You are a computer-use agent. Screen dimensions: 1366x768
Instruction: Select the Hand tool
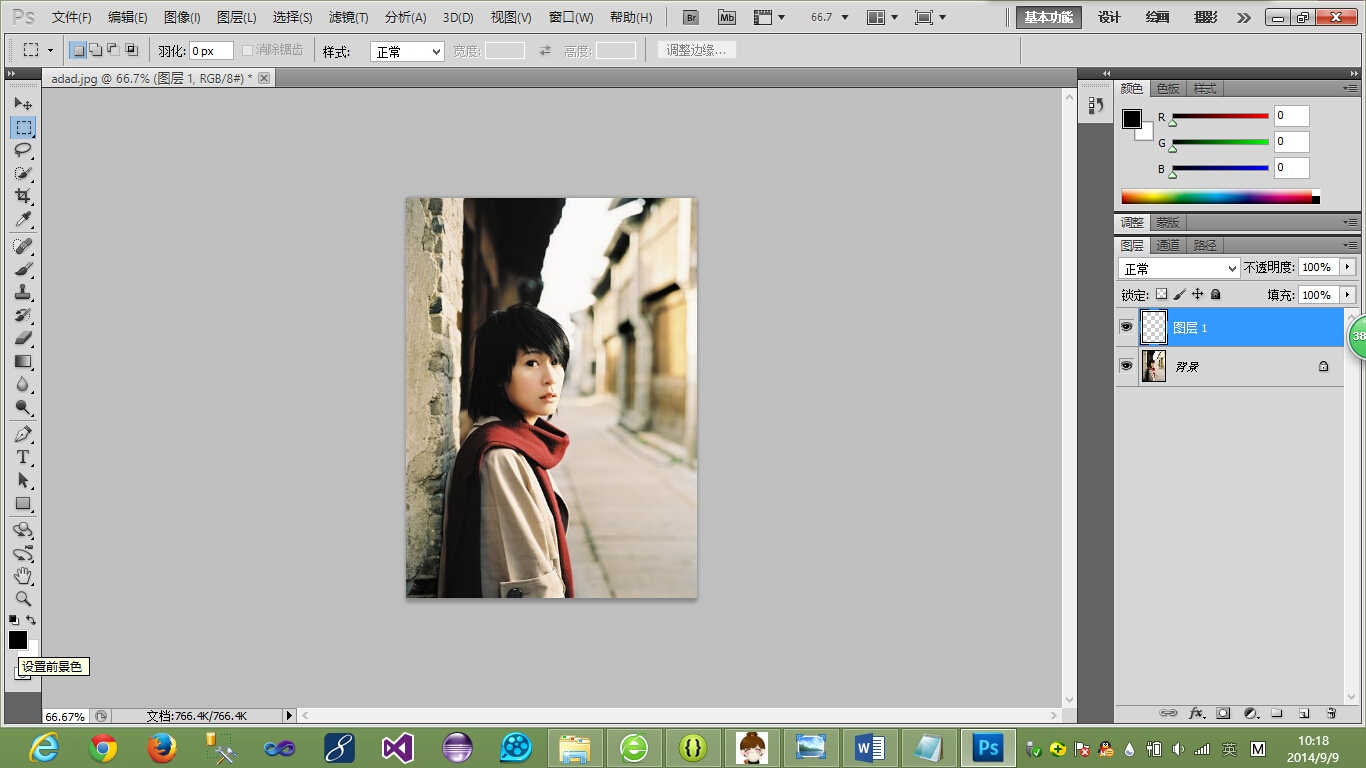coord(23,576)
